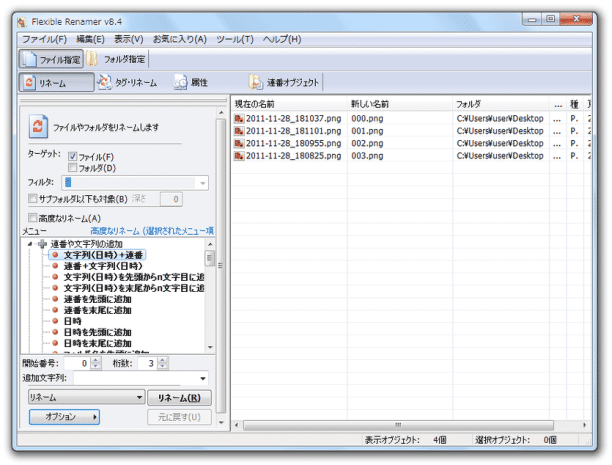Click the Flexible Renamer title bar app icon
The height and width of the screenshot is (465, 612).
pyautogui.click(x=22, y=22)
